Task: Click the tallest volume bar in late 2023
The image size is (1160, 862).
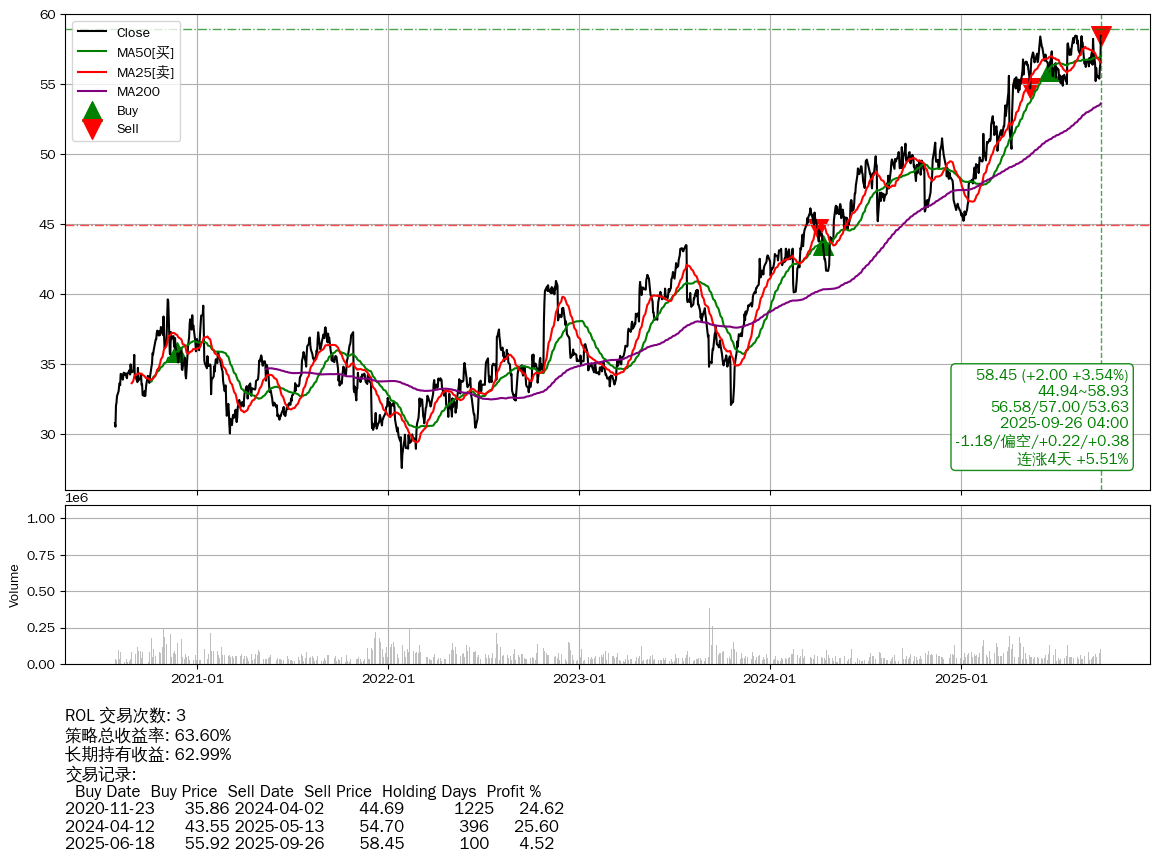Action: tap(710, 635)
